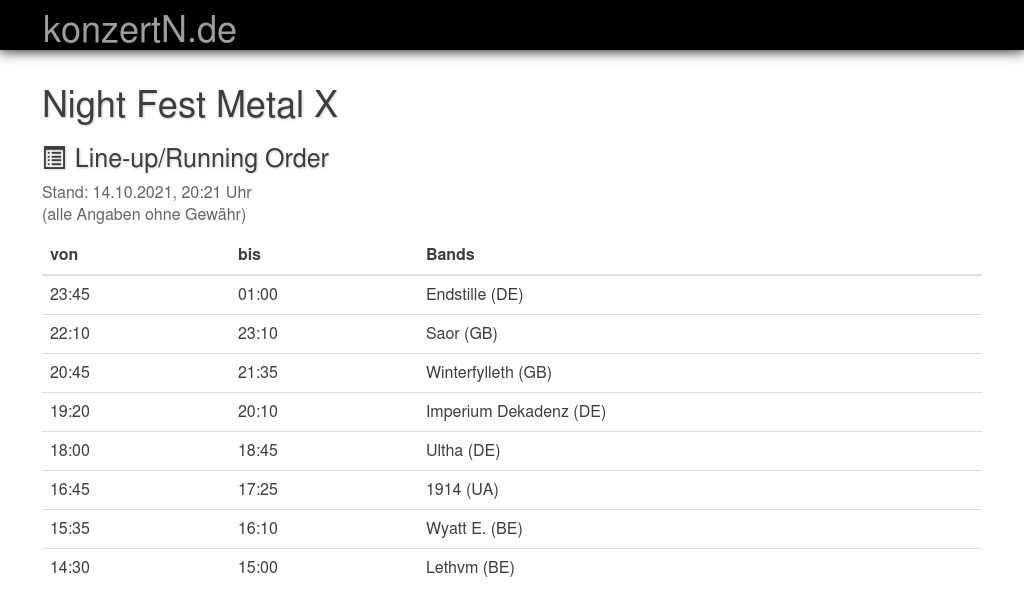Image resolution: width=1024 pixels, height=607 pixels.
Task: Click the 22:10 start time cell
Action: [x=70, y=333]
